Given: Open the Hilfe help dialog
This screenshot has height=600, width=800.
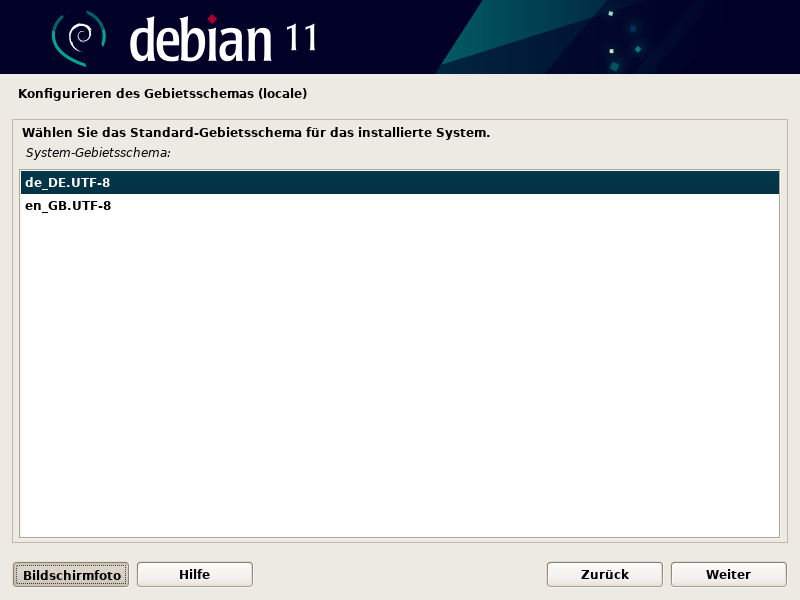Looking at the screenshot, I should [194, 574].
